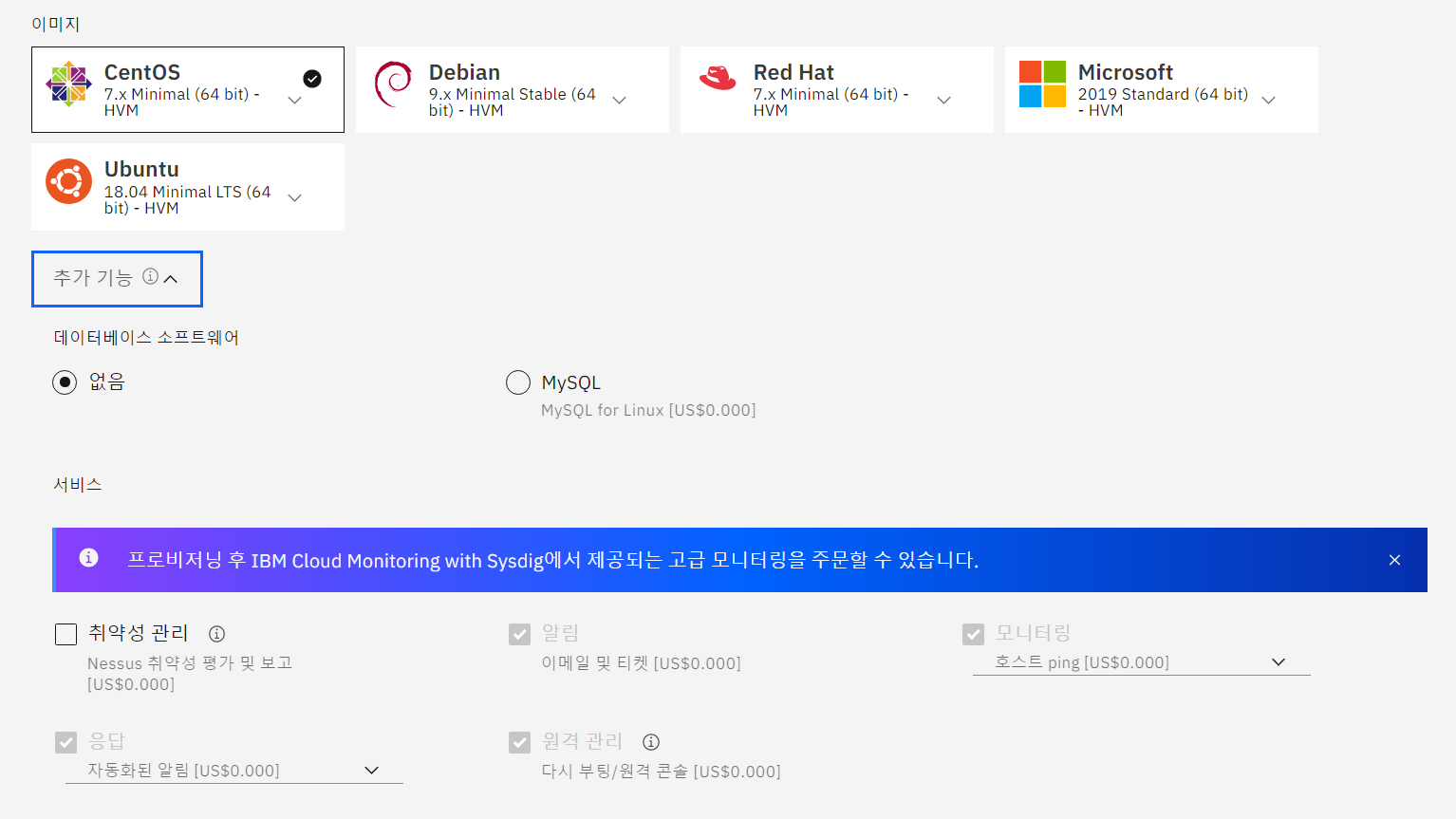The width and height of the screenshot is (1456, 819).
Task: Click the CentOS selected checkmark badge
Action: coord(312,79)
